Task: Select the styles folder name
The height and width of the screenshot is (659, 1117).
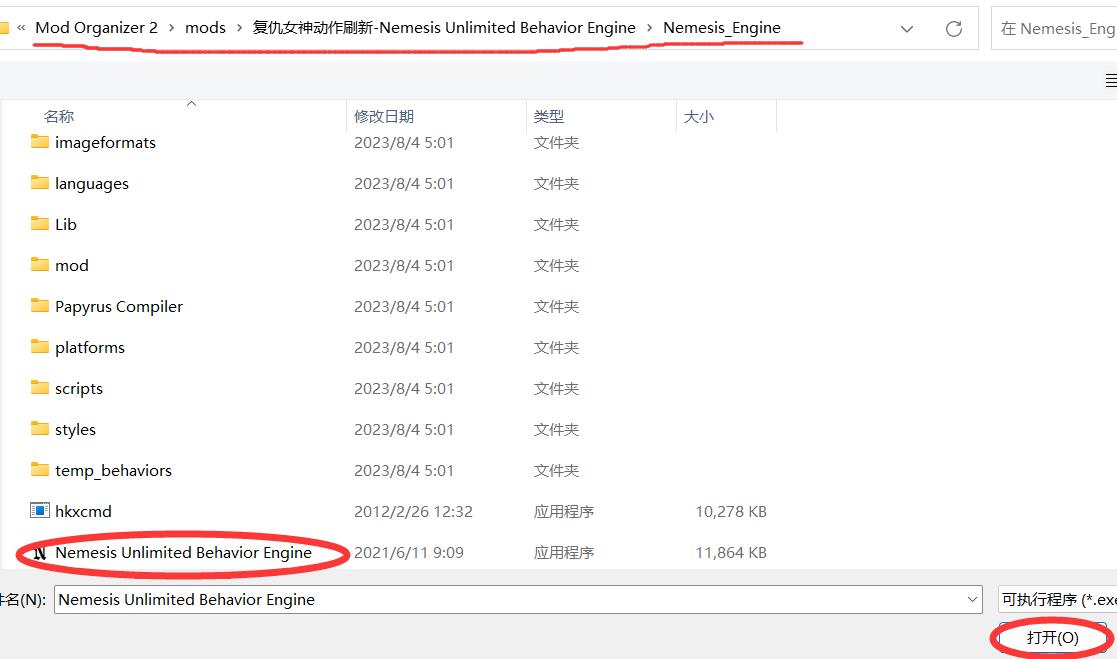Action: pyautogui.click(x=76, y=430)
